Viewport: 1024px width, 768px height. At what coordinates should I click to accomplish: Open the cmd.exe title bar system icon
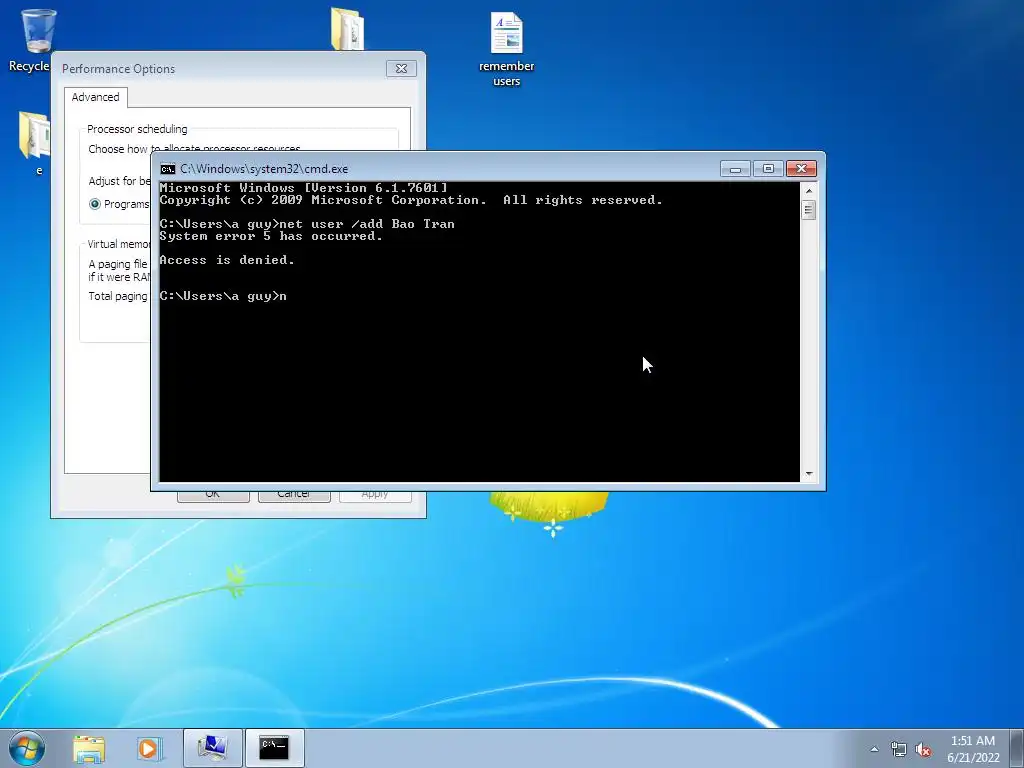click(168, 169)
